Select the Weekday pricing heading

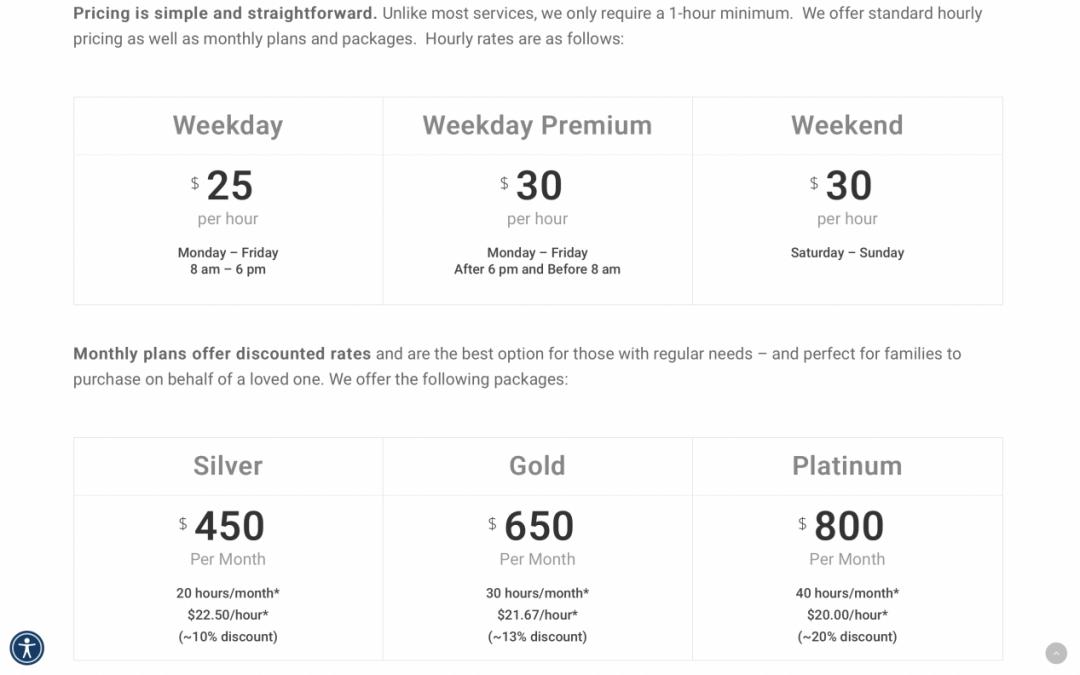pos(228,125)
